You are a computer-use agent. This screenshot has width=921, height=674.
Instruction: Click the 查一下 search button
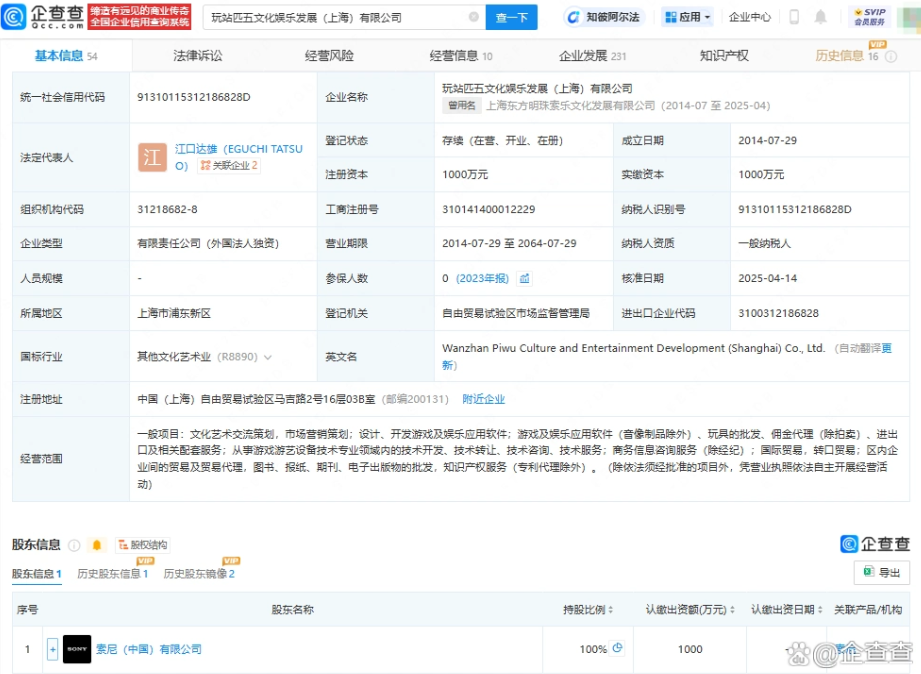tap(510, 17)
